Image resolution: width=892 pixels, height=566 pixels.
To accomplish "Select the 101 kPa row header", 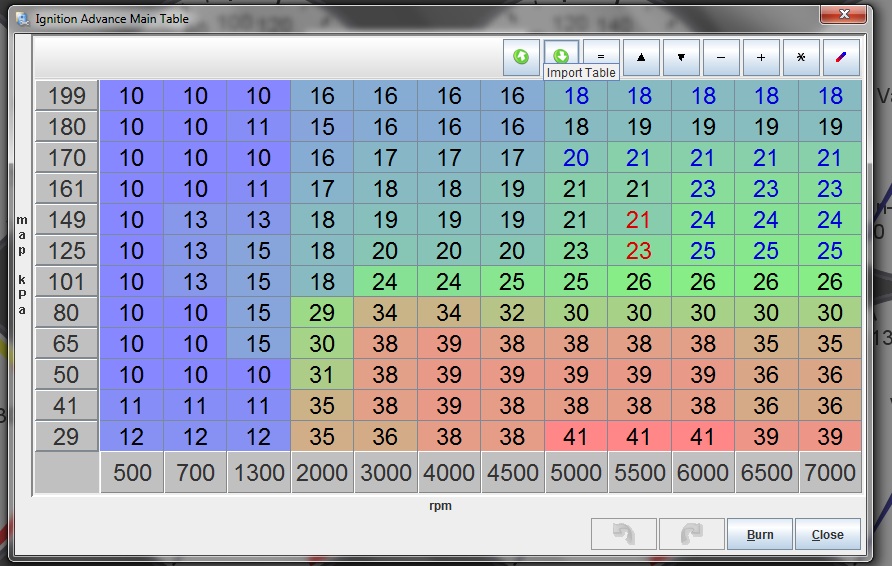I will point(67,282).
